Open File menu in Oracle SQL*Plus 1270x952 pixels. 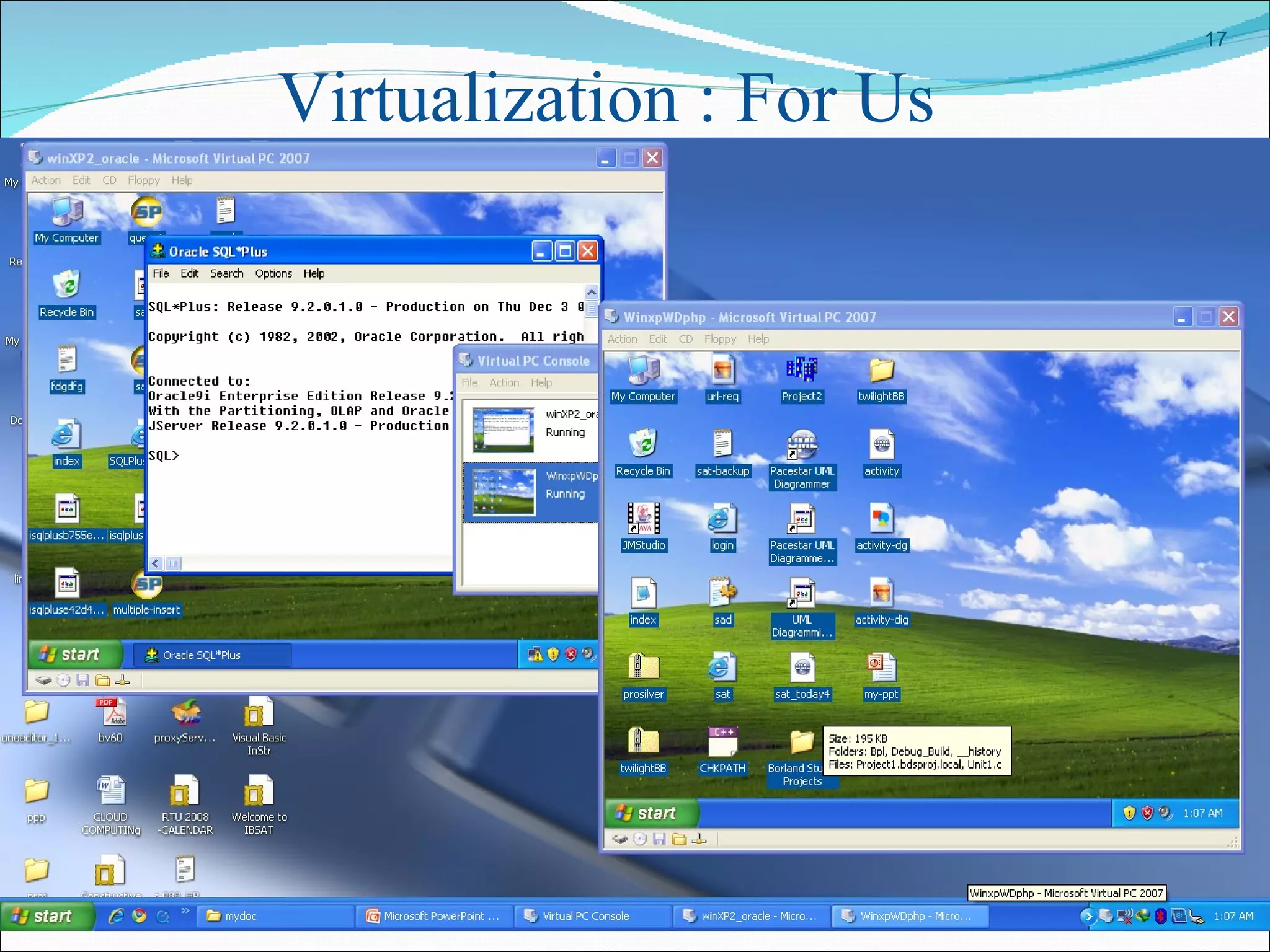[x=161, y=273]
